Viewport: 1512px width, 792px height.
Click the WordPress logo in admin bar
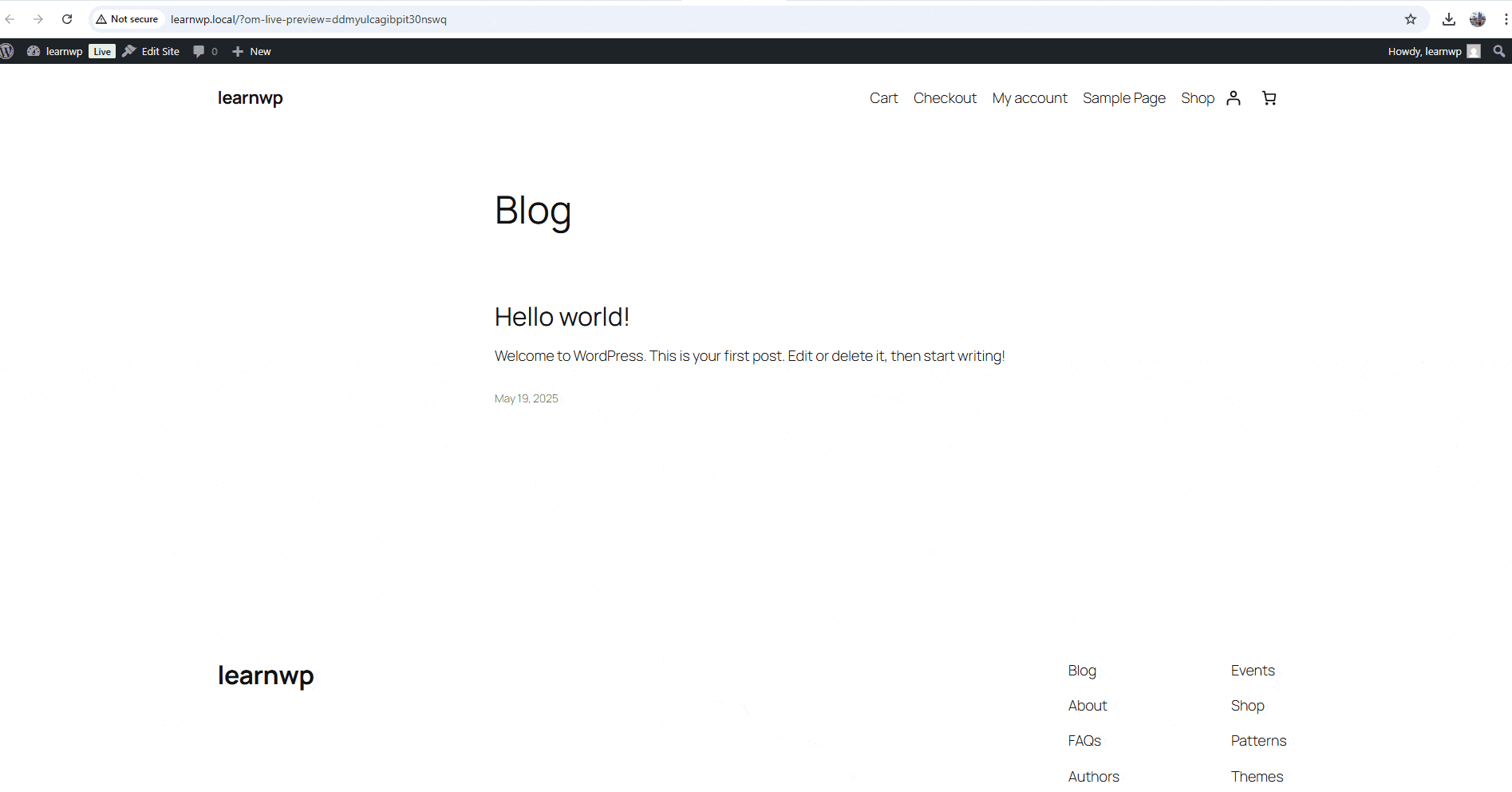(x=7, y=51)
